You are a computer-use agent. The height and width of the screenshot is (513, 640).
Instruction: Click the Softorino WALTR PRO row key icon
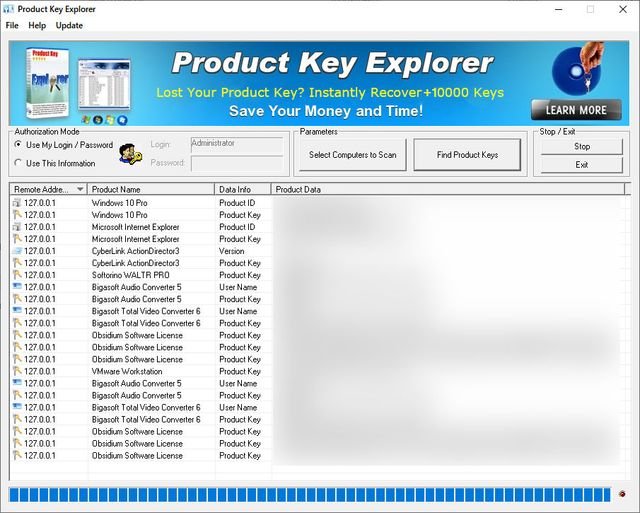(17, 275)
